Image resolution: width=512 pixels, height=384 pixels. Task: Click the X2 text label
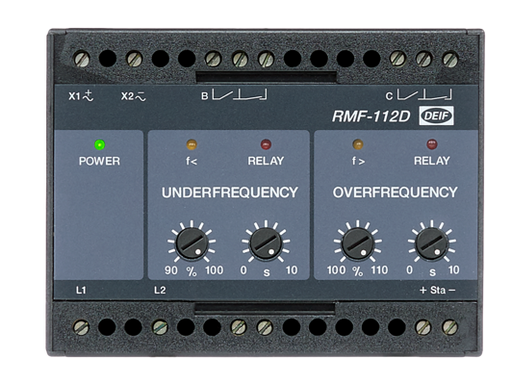pyautogui.click(x=127, y=96)
